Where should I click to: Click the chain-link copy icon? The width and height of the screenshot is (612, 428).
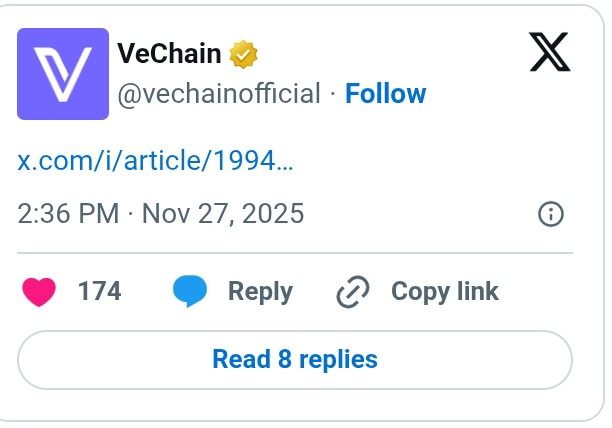353,292
